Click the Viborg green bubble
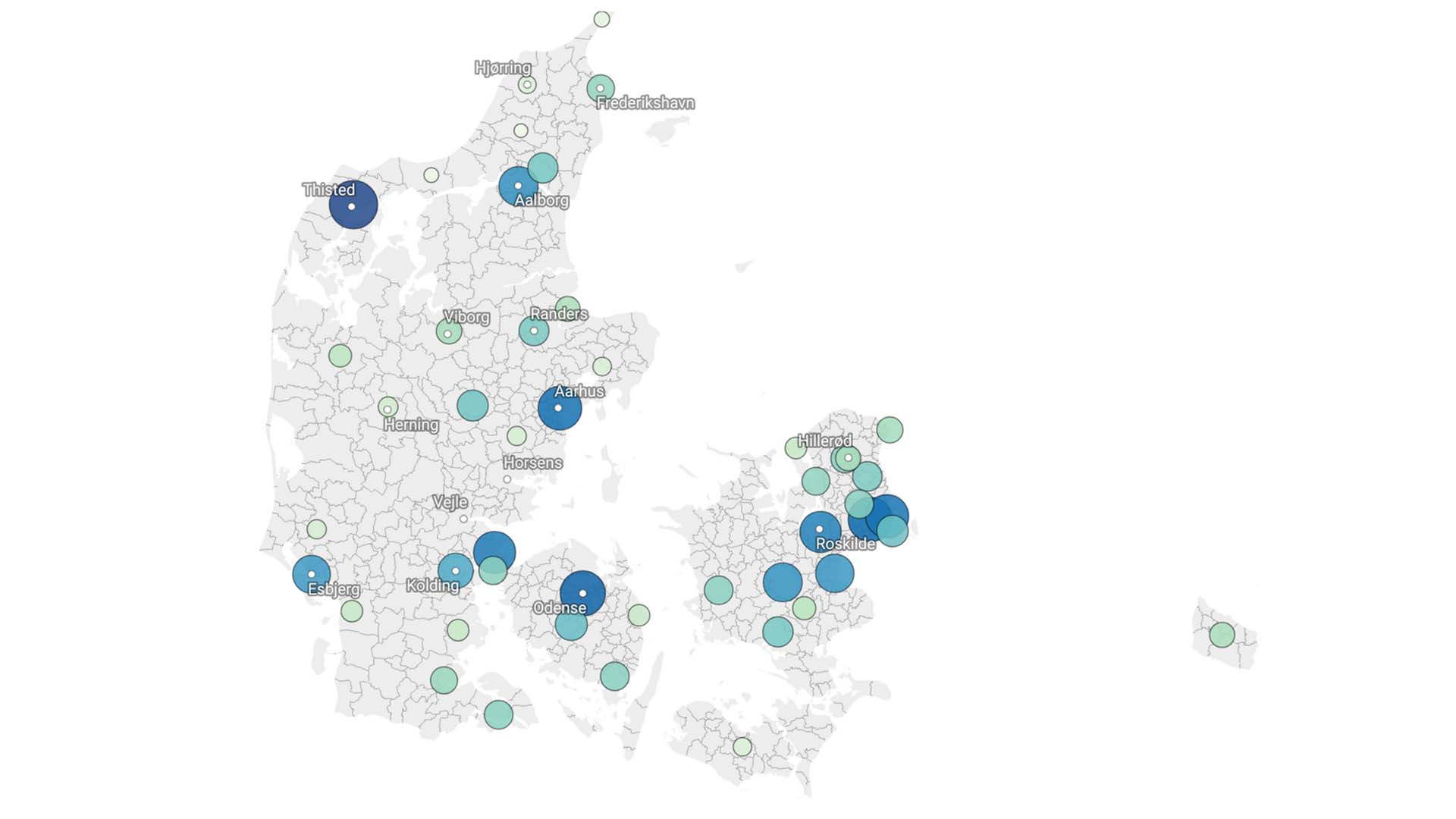Screen dimensions: 1456x819 click(x=449, y=331)
